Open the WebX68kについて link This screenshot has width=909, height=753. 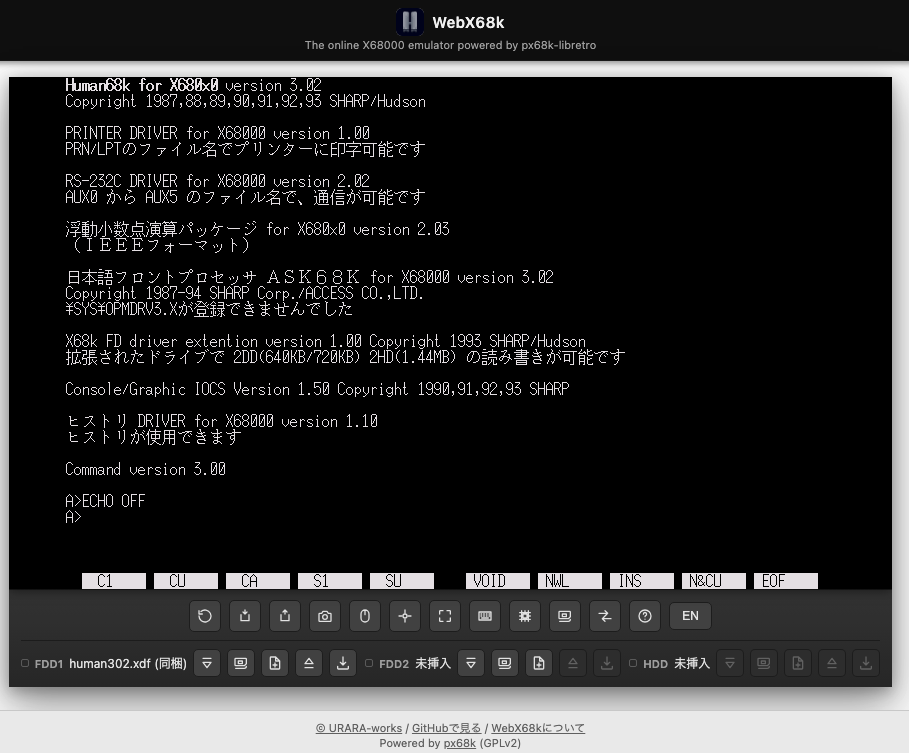(538, 728)
